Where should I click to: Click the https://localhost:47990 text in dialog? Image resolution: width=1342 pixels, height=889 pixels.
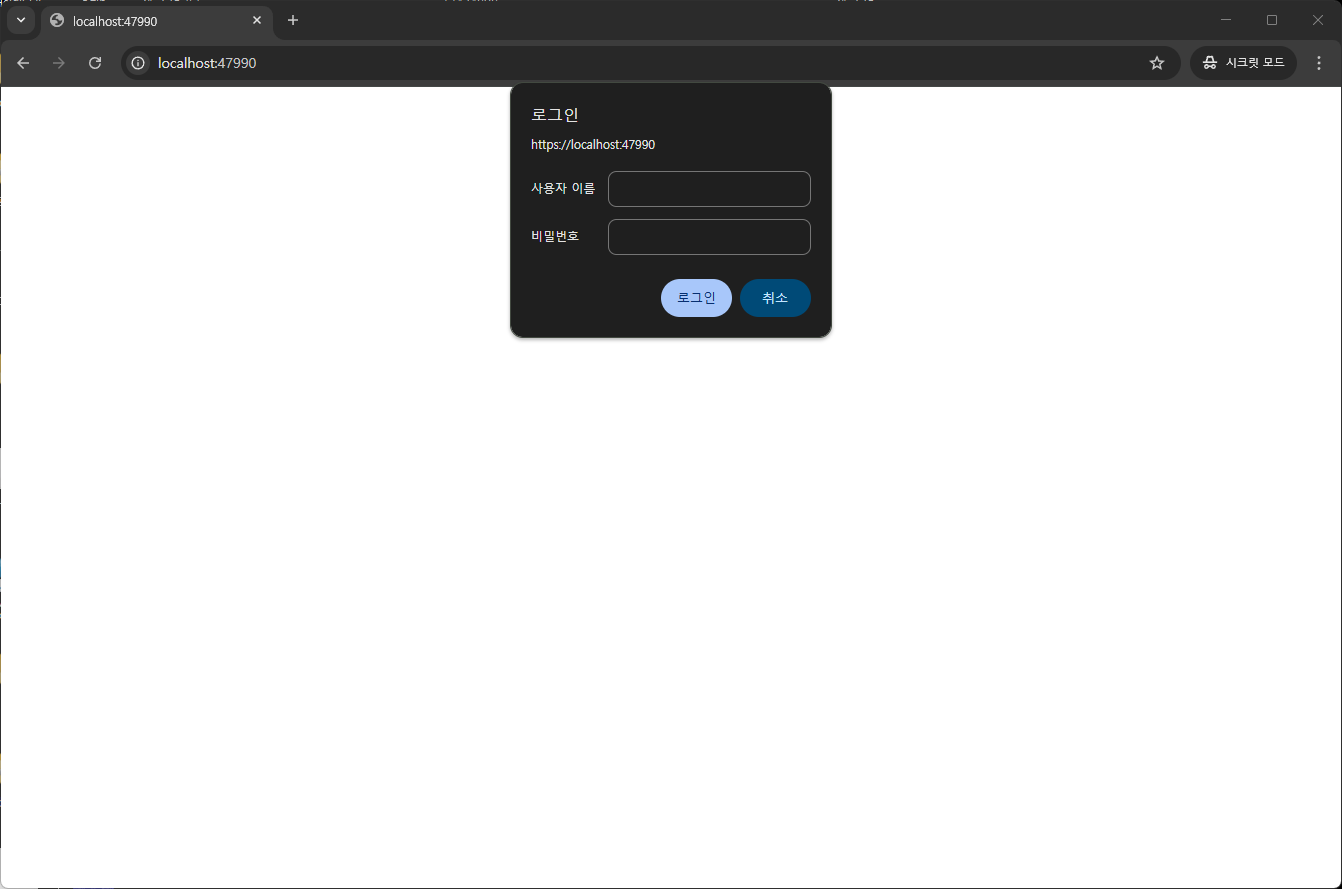click(x=593, y=145)
